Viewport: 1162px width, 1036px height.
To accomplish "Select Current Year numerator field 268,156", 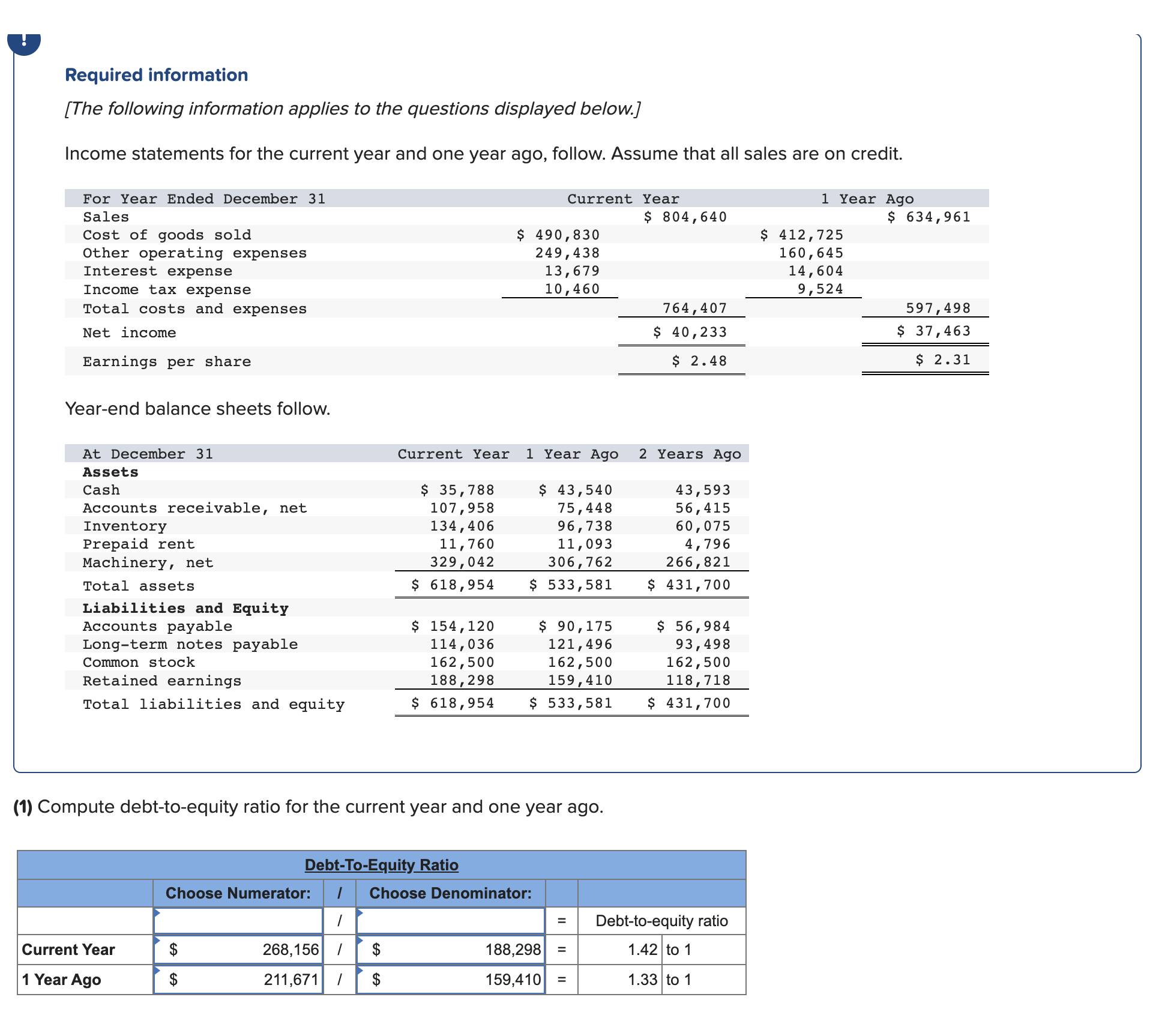I will coord(238,950).
